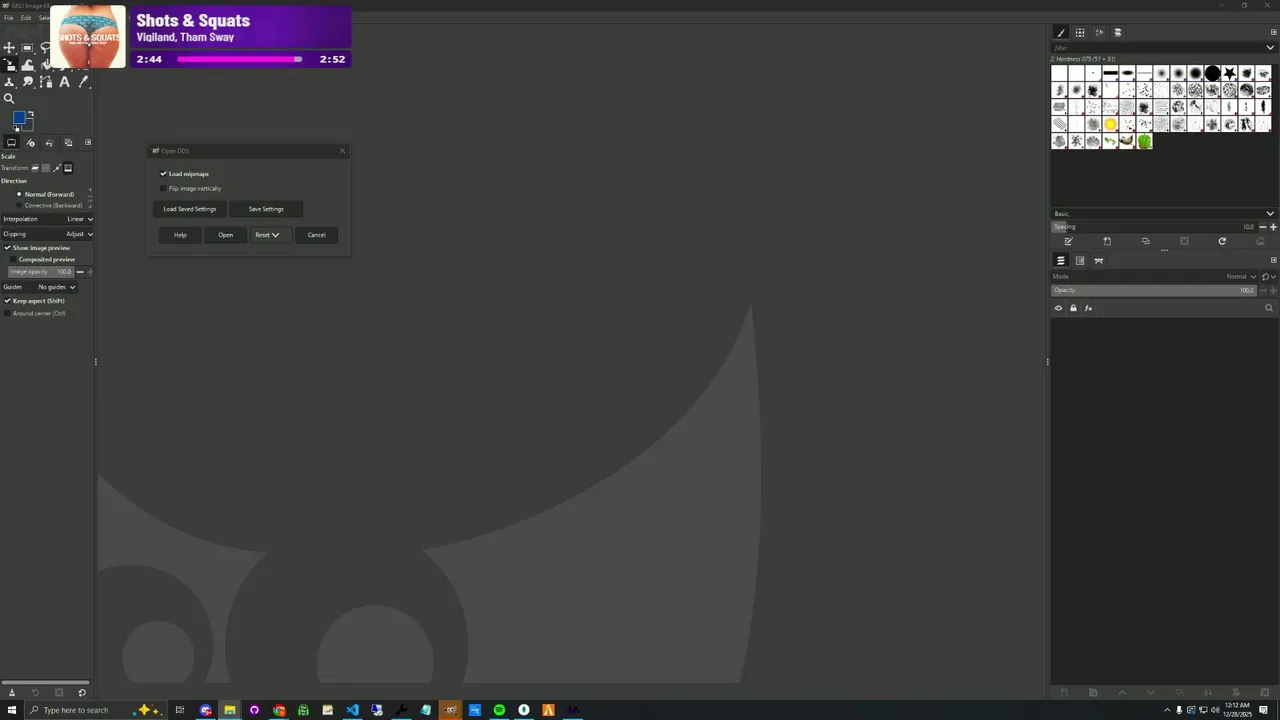Select the black star brush thumbnail

(x=1230, y=74)
